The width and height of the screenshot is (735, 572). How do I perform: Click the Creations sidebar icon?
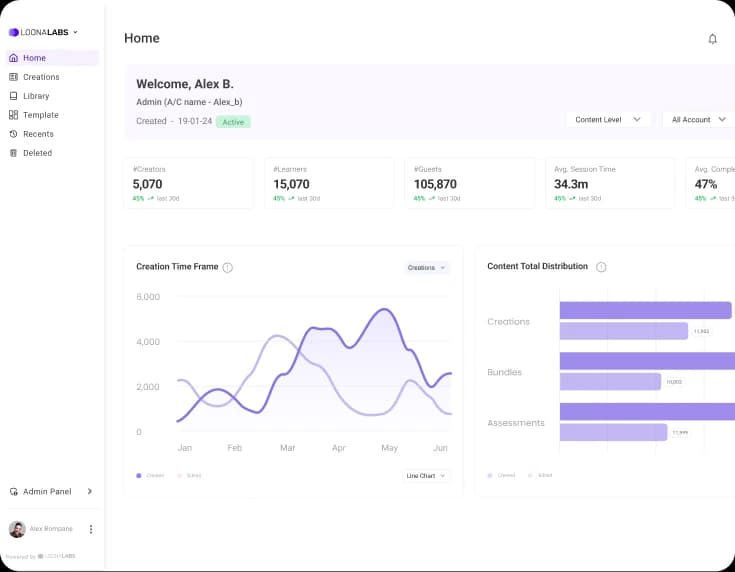[x=13, y=77]
